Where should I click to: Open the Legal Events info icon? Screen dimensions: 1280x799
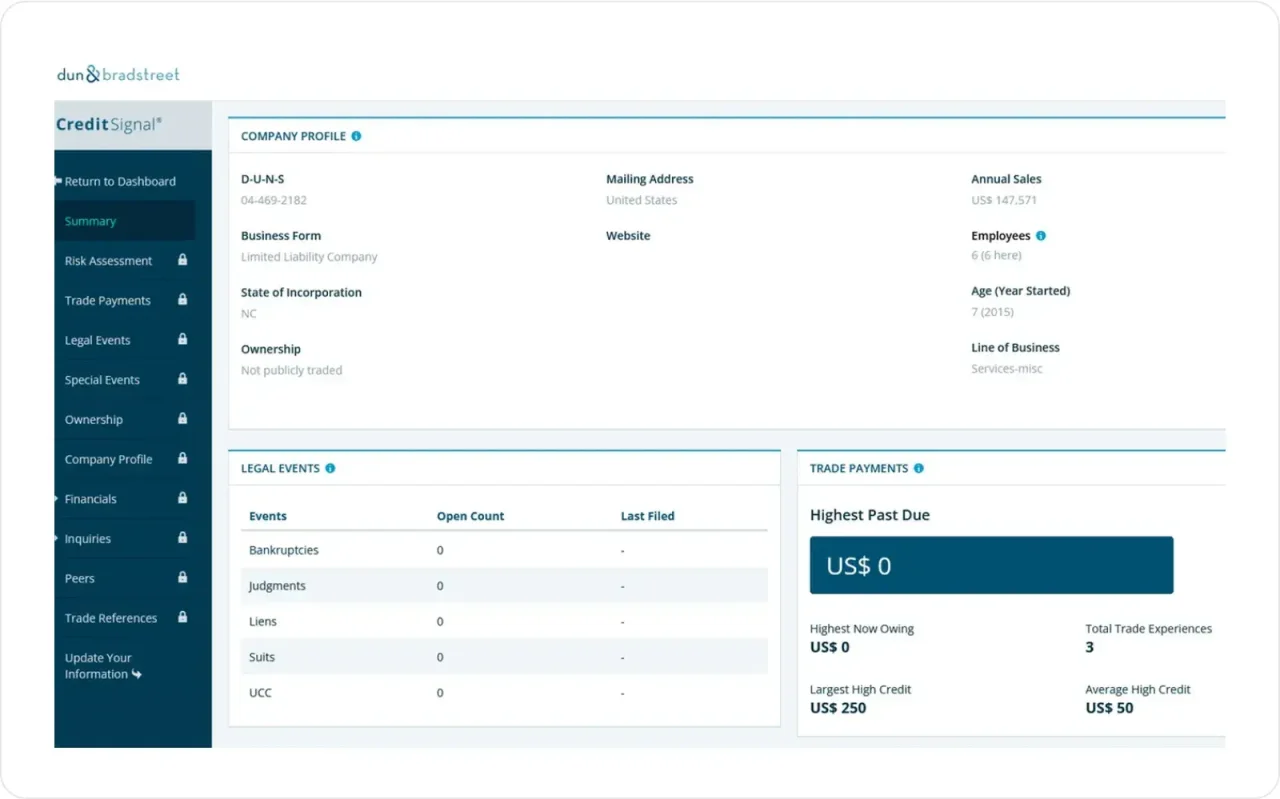coord(330,468)
